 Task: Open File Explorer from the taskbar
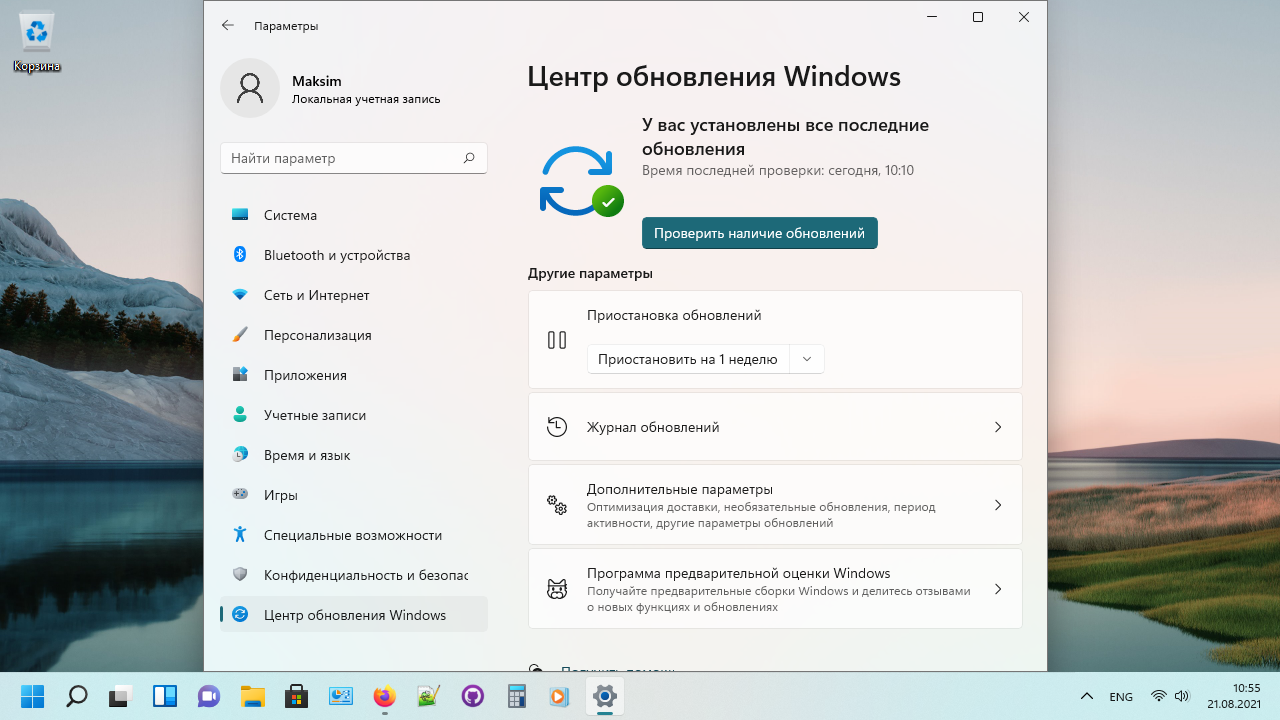point(252,696)
